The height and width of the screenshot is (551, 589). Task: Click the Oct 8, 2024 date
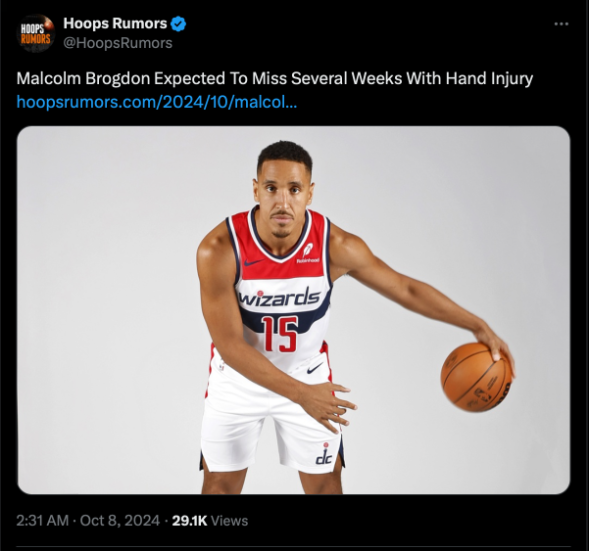click(120, 521)
